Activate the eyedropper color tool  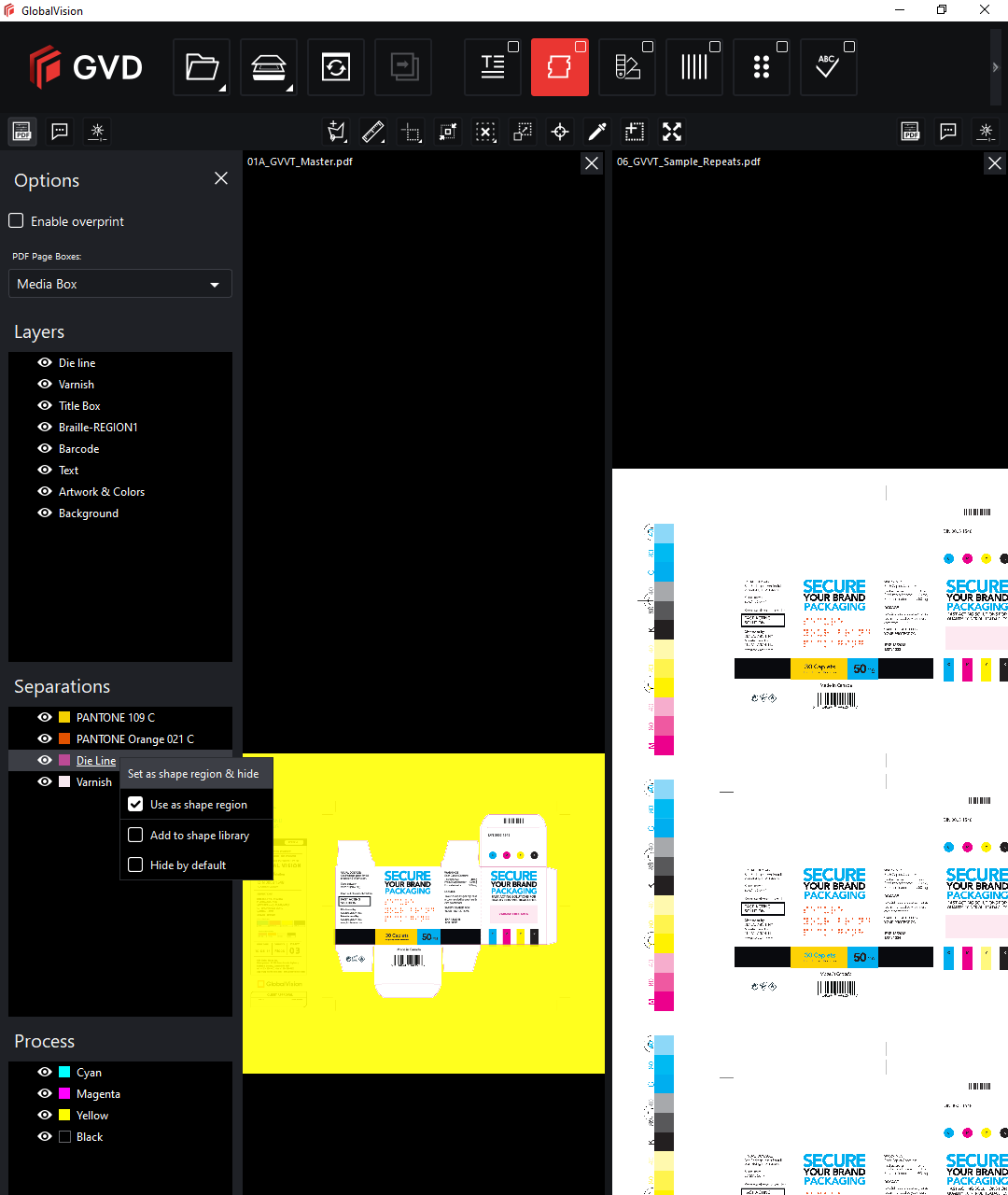point(597,132)
